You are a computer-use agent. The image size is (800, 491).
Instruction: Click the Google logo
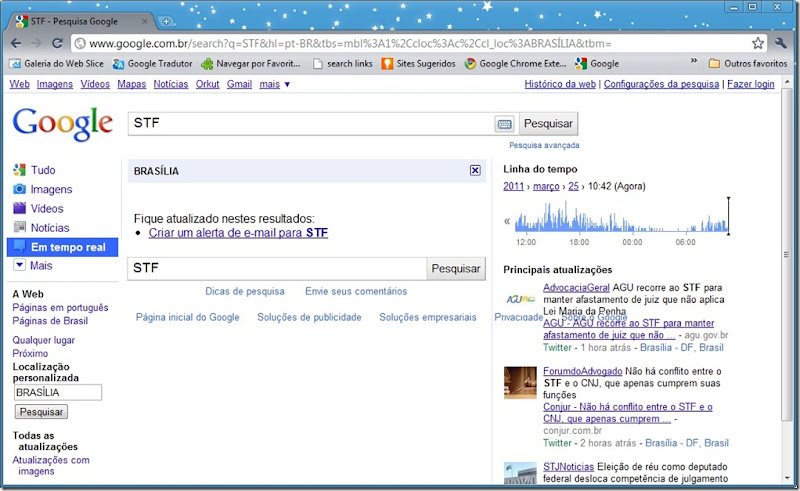click(x=62, y=123)
